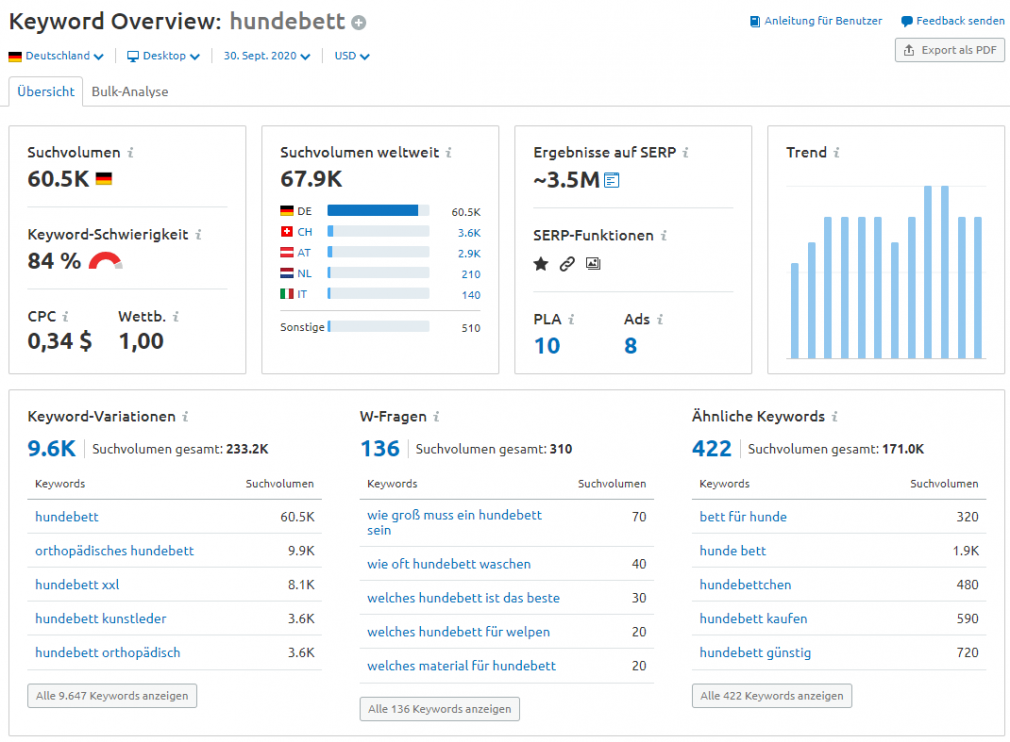
Task: Click the Ads count 8
Action: point(631,346)
